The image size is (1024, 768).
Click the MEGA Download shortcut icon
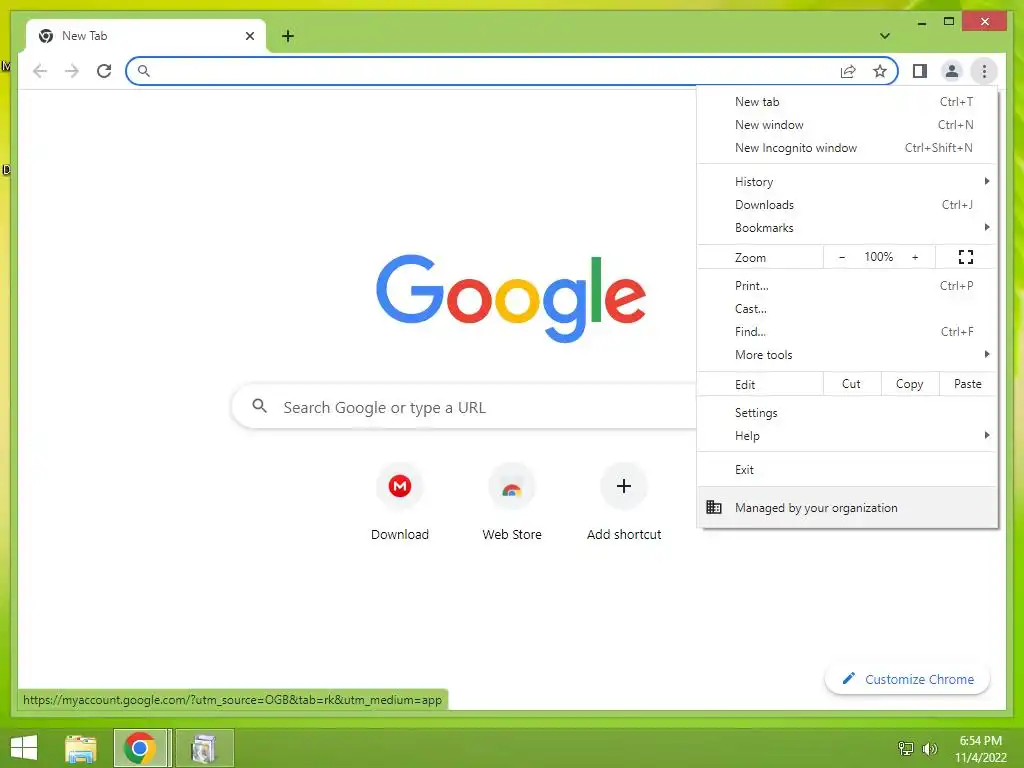coord(400,486)
